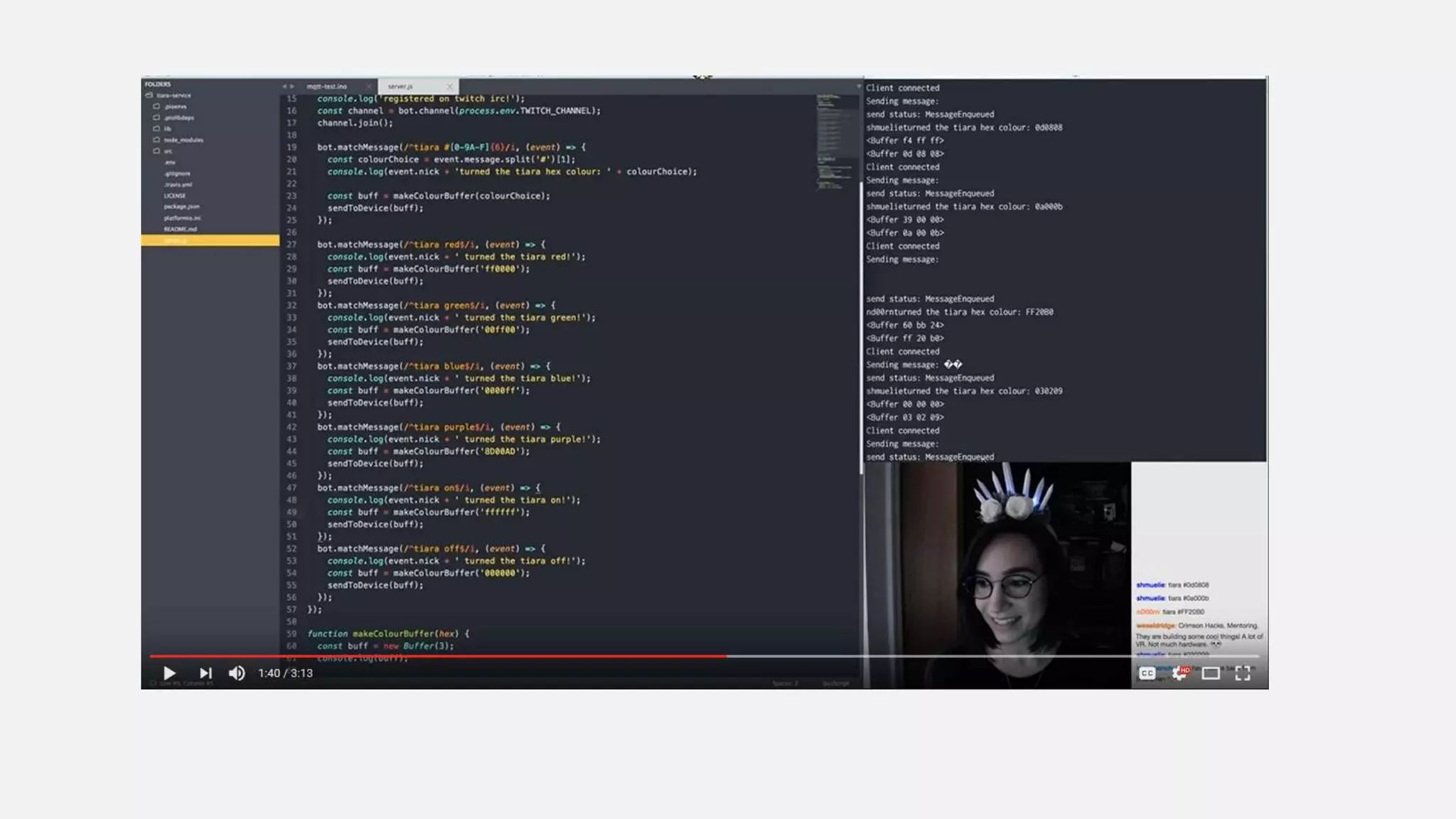Viewport: 1456px width, 819px height.
Task: Expand the src folder
Action: coord(168,151)
